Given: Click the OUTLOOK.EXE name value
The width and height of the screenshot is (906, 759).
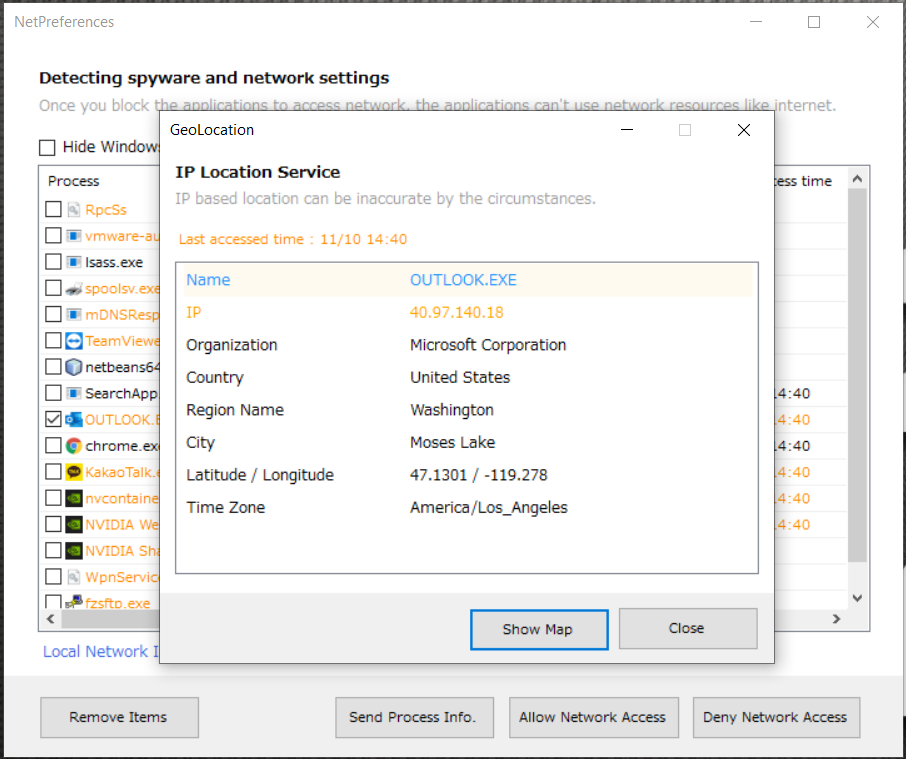Looking at the screenshot, I should [463, 280].
